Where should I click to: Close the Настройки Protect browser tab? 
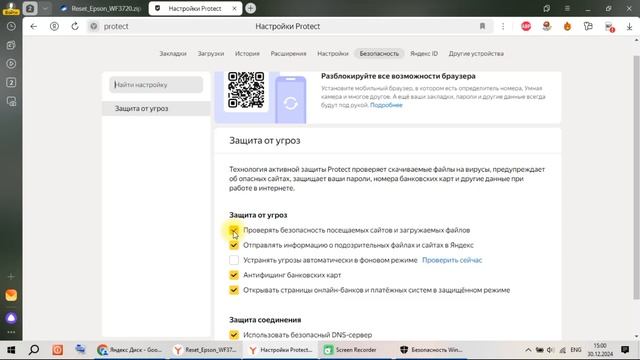pyautogui.click(x=234, y=8)
